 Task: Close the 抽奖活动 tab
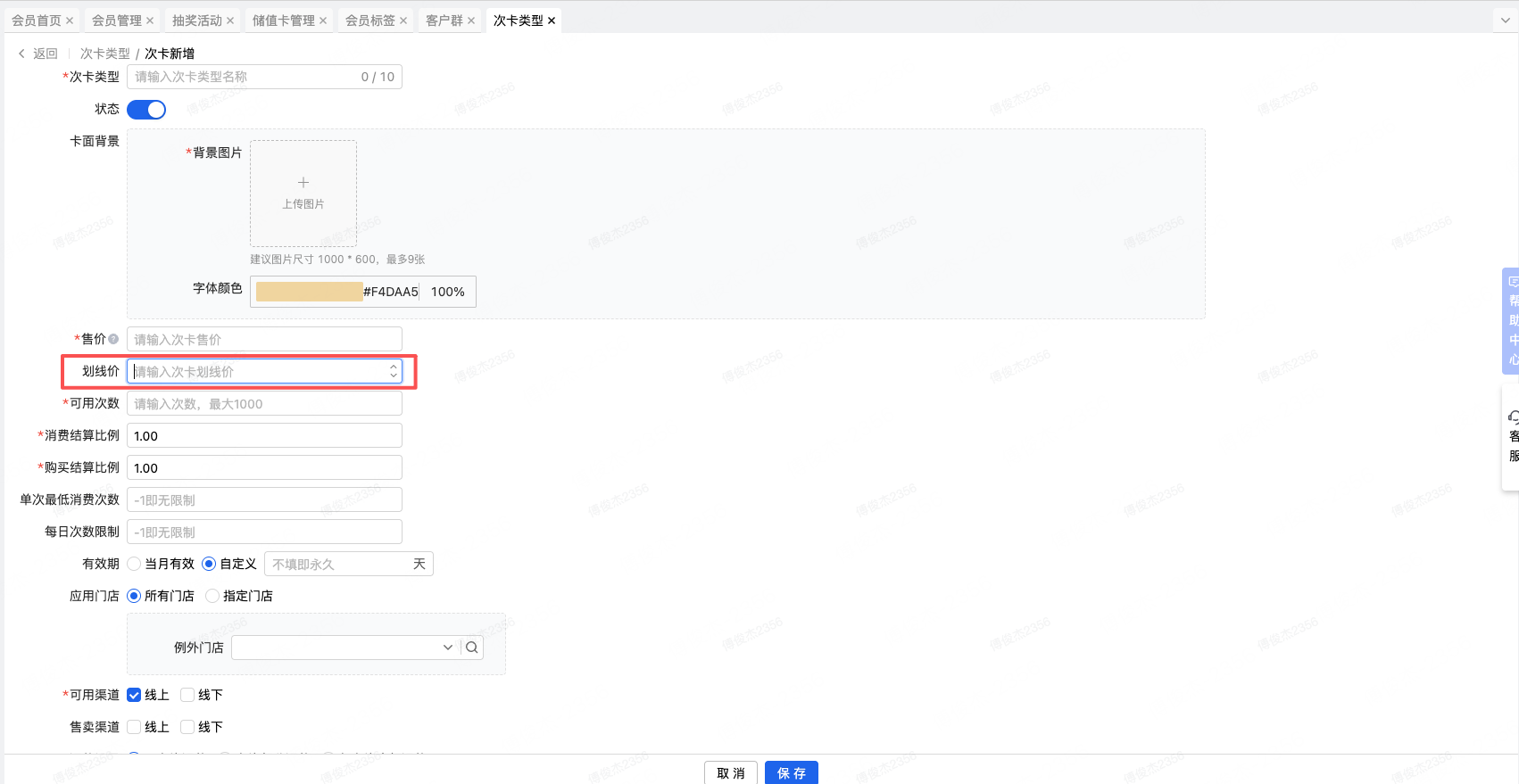coord(230,21)
